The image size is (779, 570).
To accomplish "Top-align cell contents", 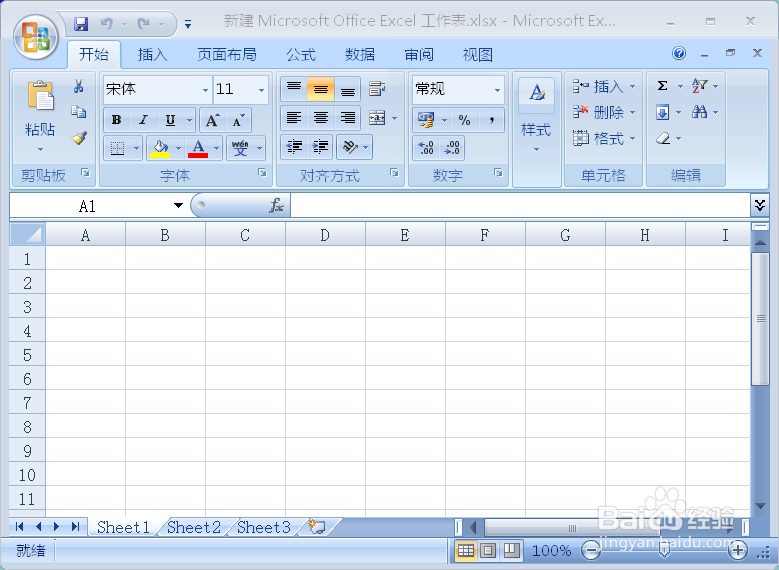I will click(x=294, y=89).
